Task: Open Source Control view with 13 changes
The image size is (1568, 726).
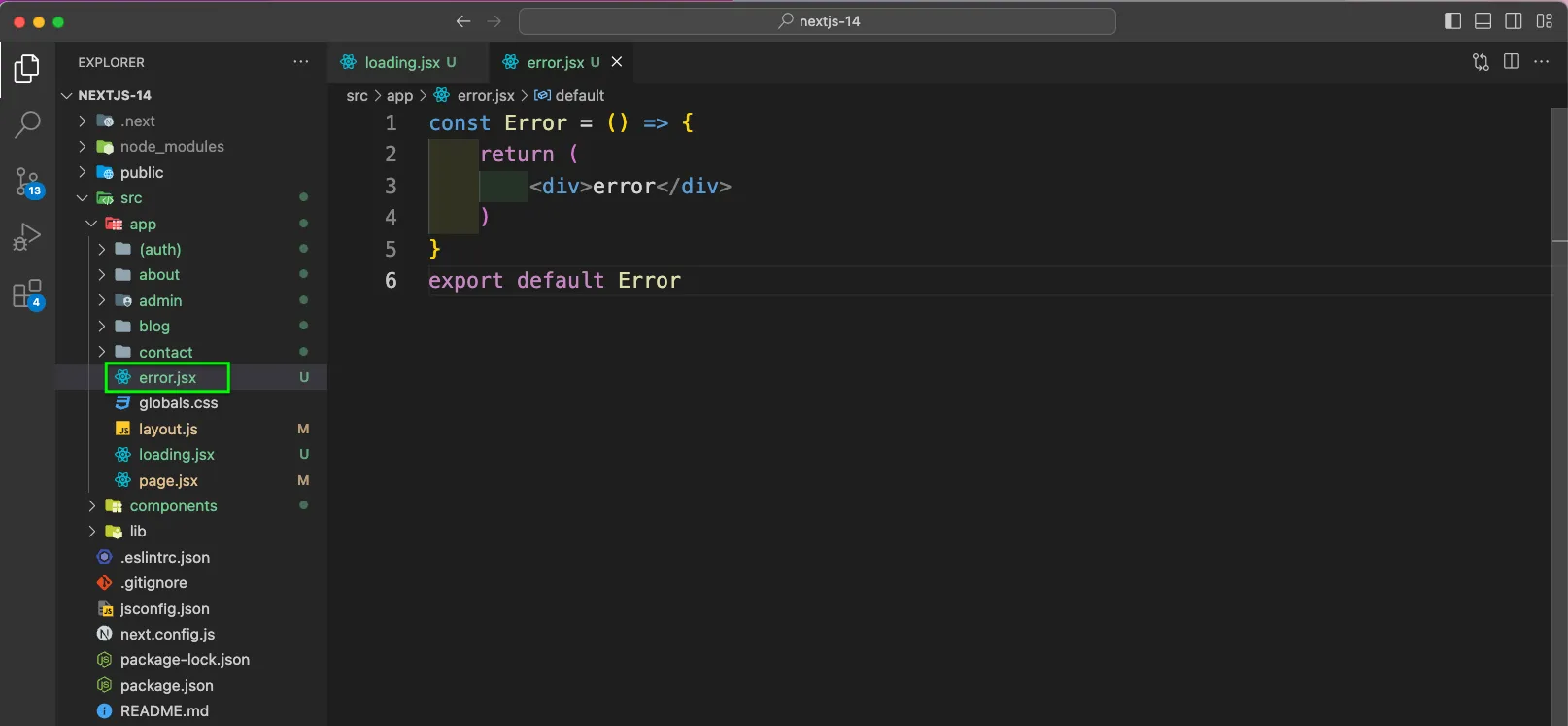Action: (28, 182)
